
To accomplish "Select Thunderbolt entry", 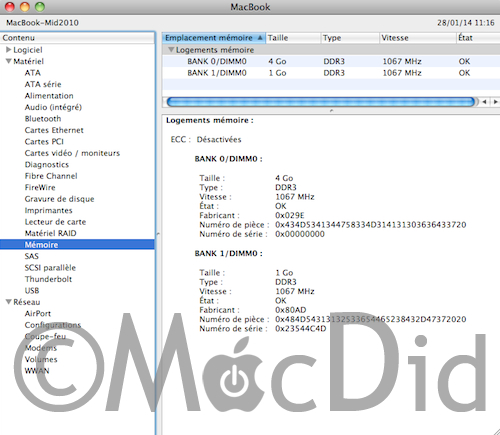I will coord(48,279).
